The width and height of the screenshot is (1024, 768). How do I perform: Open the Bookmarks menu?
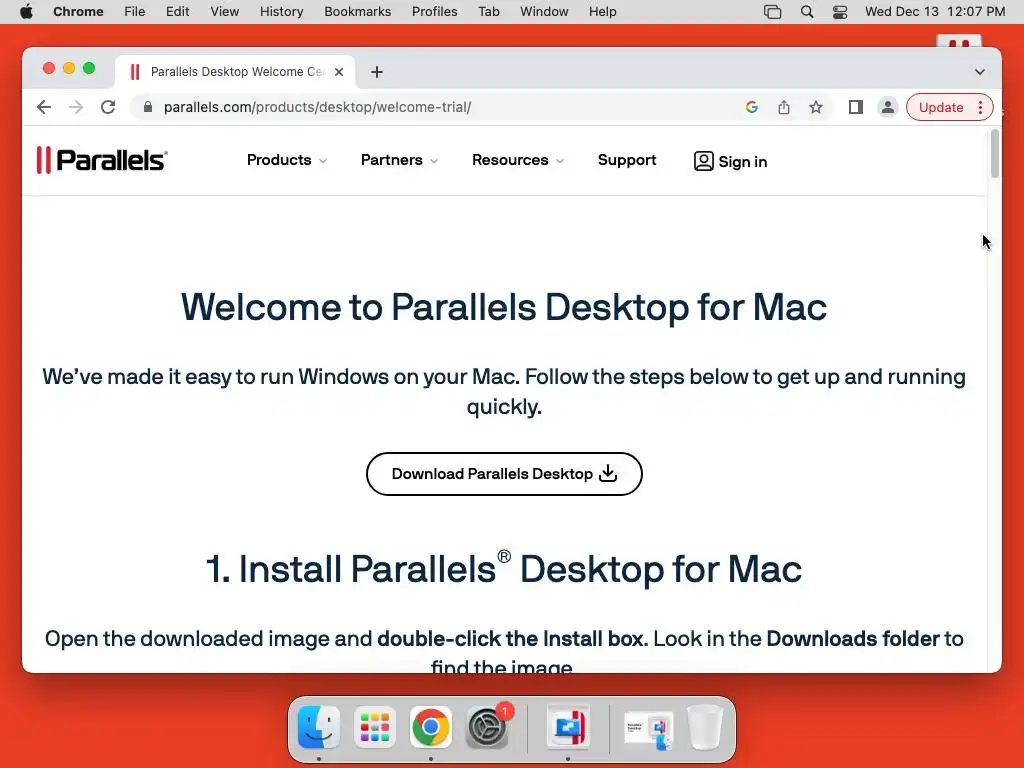[358, 12]
